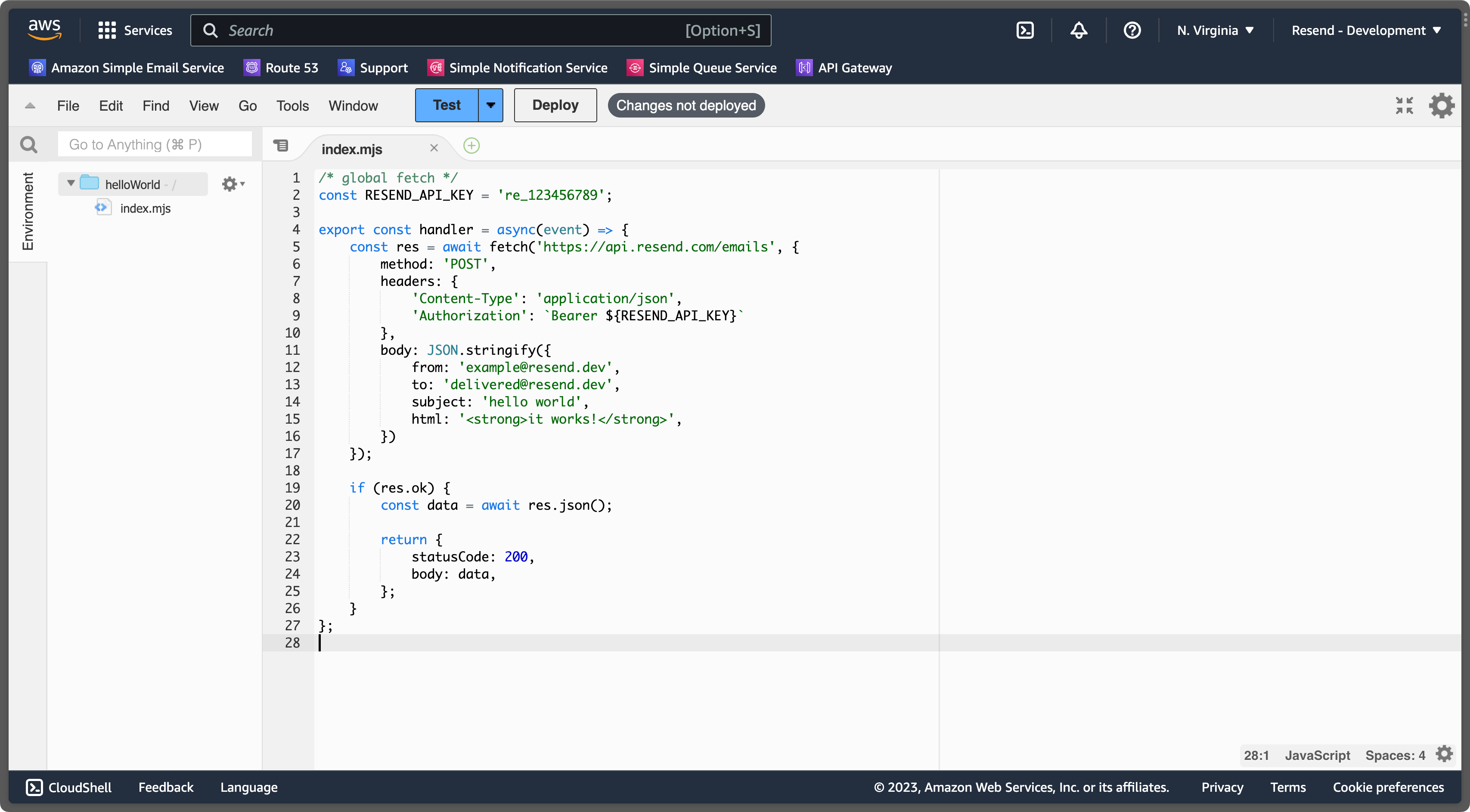
Task: Click the sidebar search magnifier icon
Action: [x=28, y=144]
